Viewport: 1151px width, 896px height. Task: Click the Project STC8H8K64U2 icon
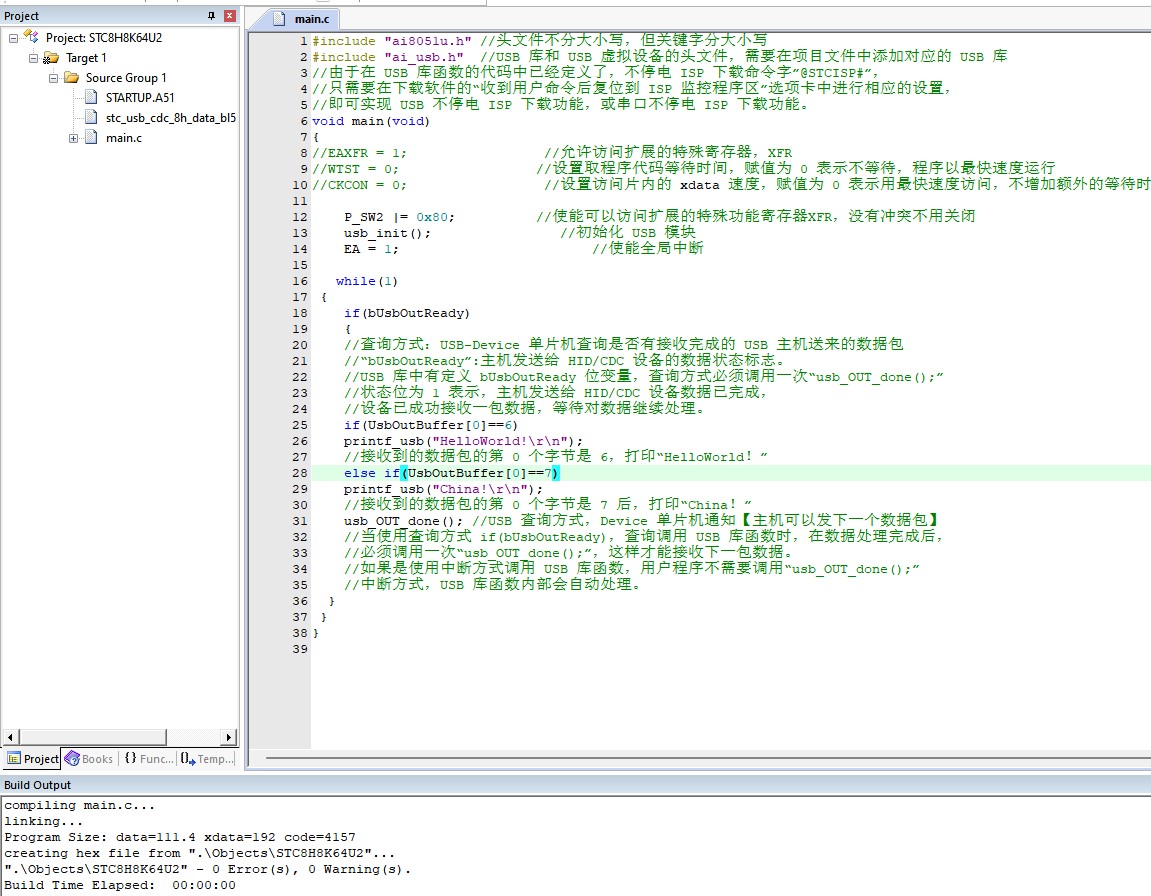point(31,37)
